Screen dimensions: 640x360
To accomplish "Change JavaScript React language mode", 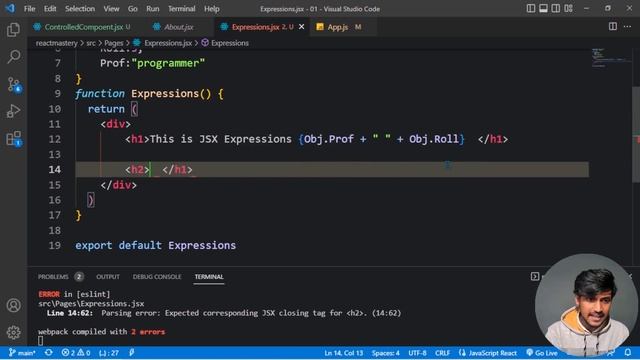I will click(x=493, y=353).
